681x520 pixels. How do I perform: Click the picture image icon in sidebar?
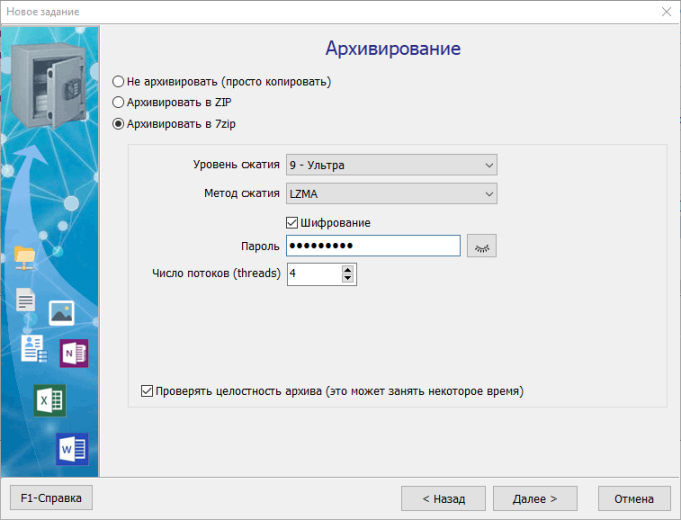click(x=62, y=312)
